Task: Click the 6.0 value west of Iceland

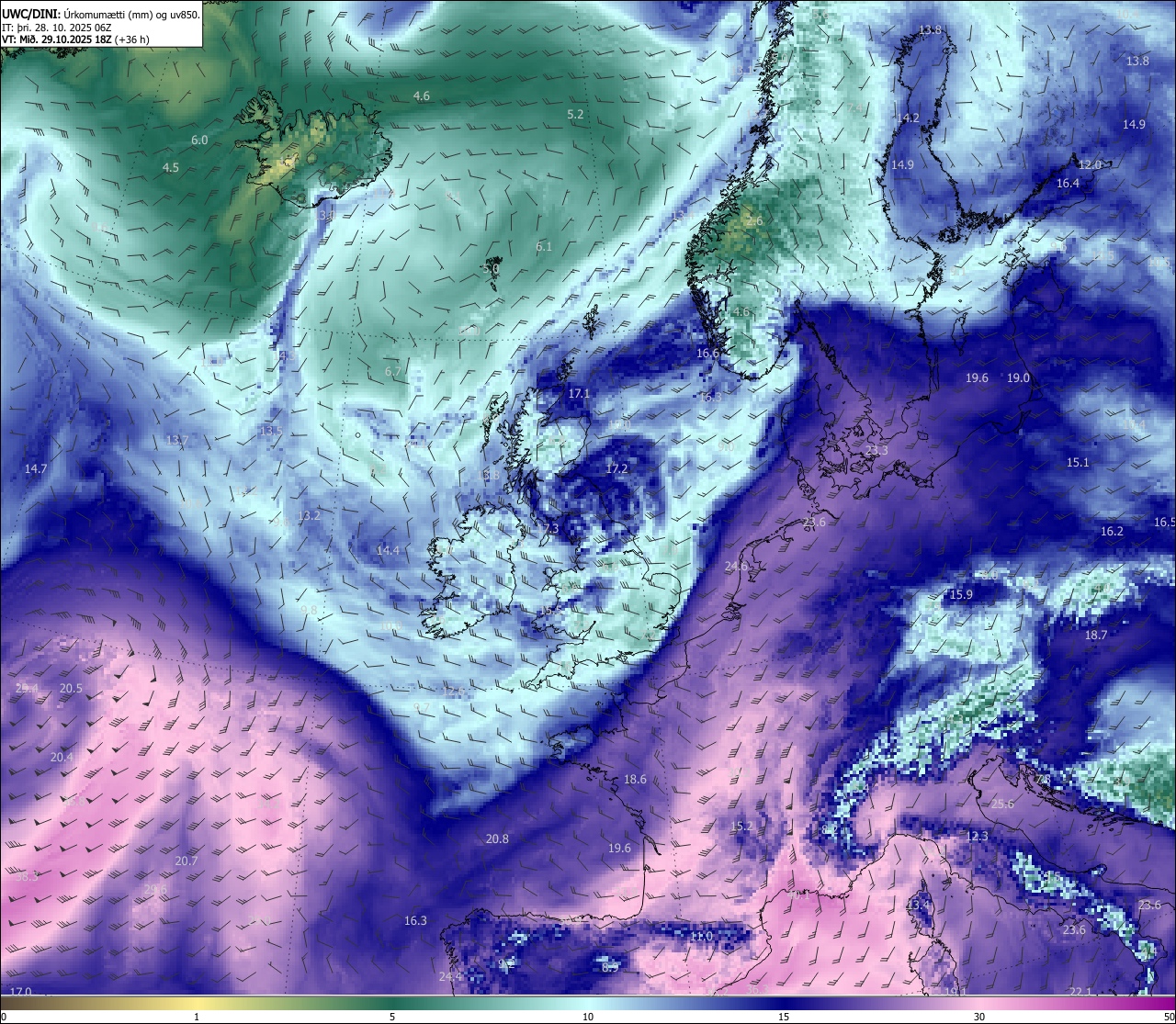Action: pos(199,141)
